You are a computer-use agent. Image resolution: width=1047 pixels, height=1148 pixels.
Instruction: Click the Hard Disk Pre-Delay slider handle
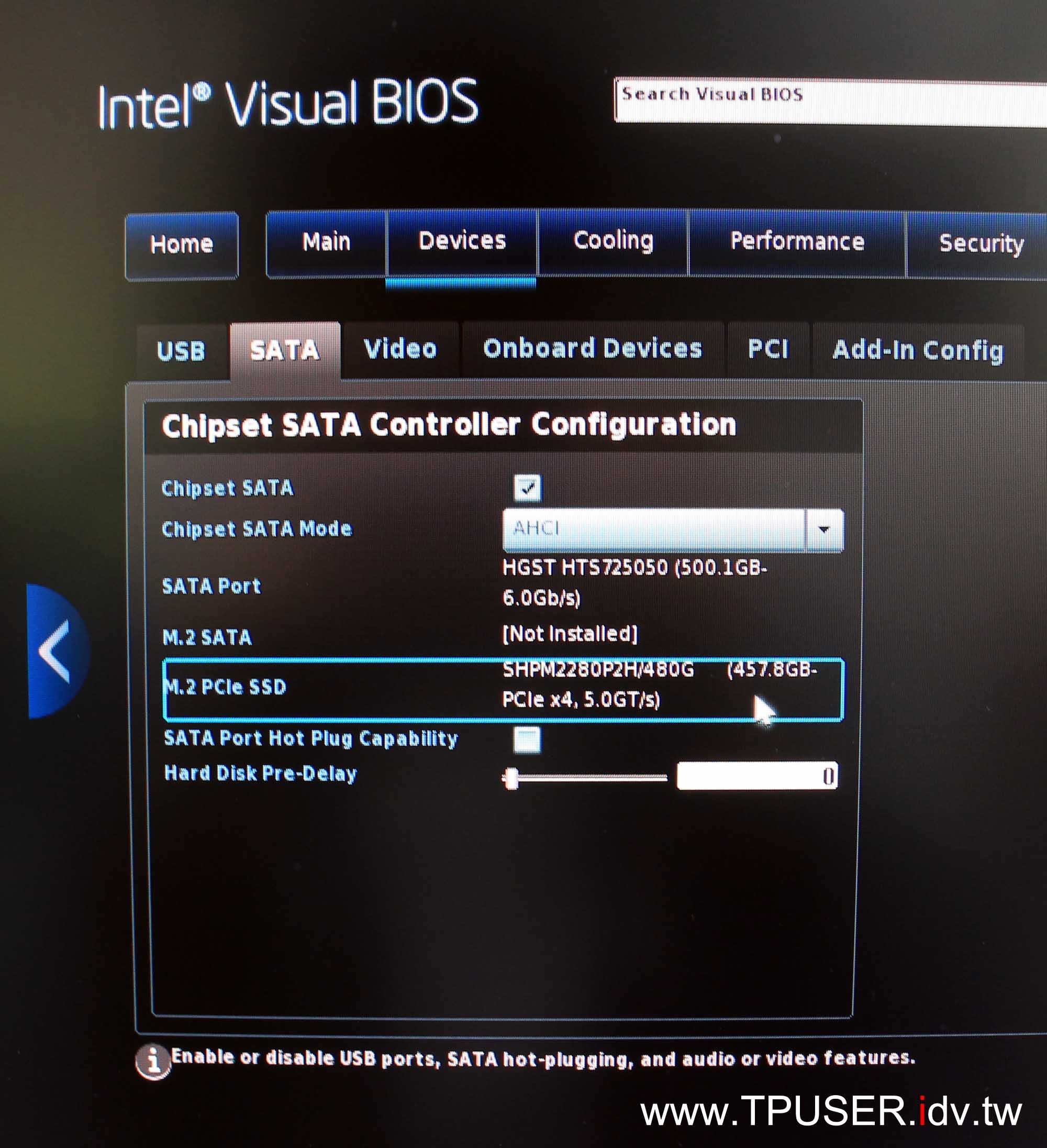(511, 778)
